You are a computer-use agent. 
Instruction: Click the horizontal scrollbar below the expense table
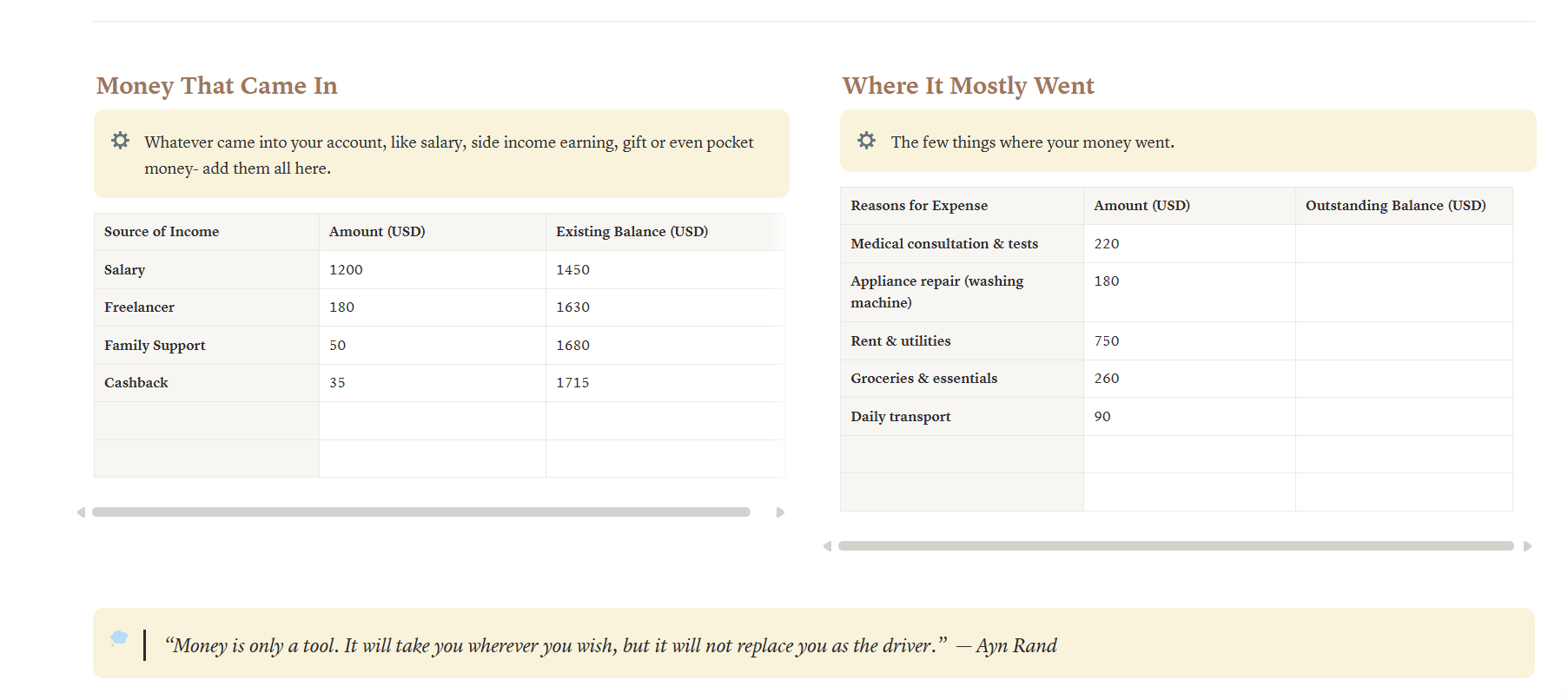tap(1174, 546)
